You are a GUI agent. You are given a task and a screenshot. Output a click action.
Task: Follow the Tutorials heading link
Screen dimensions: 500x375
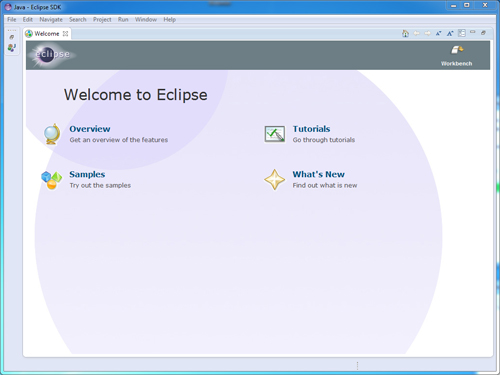coord(311,129)
